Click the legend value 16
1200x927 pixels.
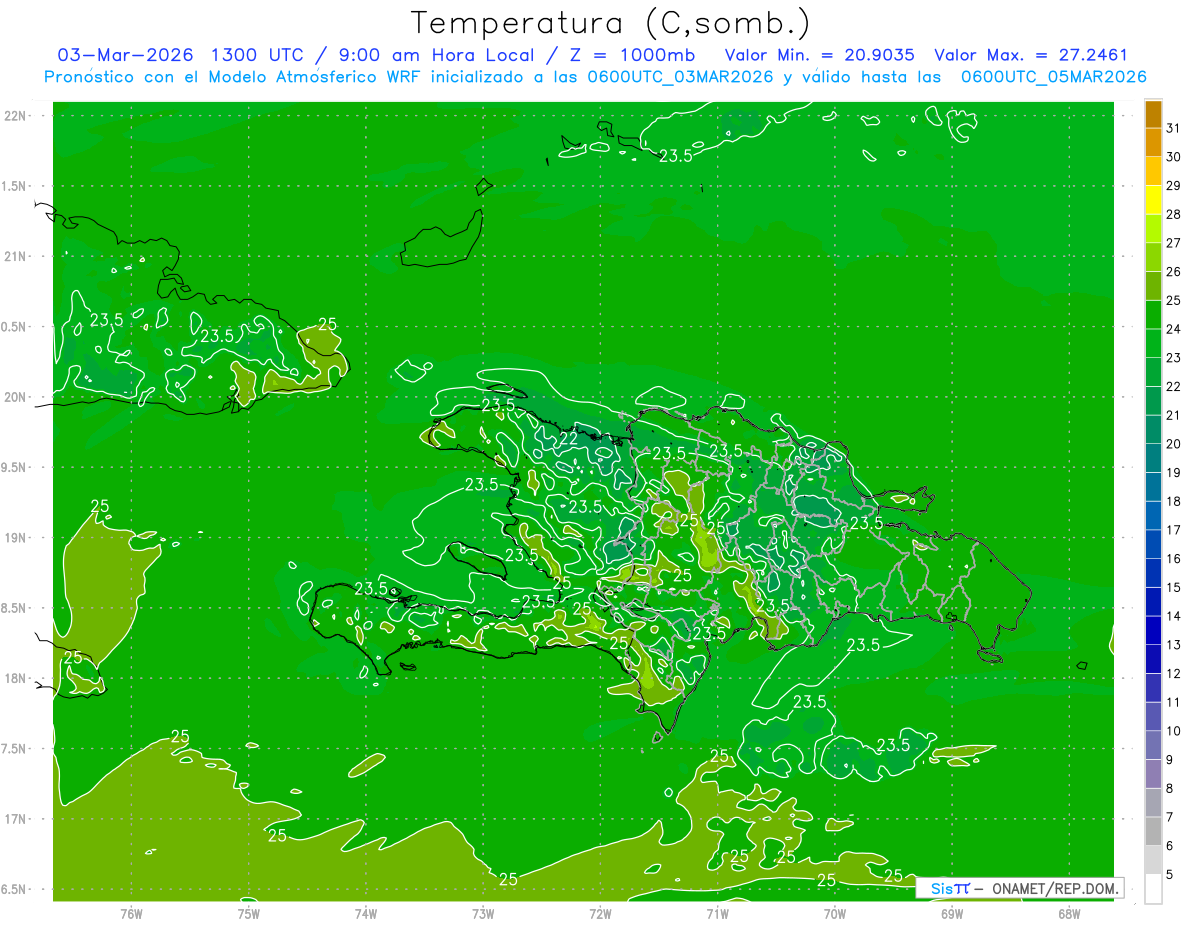(1173, 558)
